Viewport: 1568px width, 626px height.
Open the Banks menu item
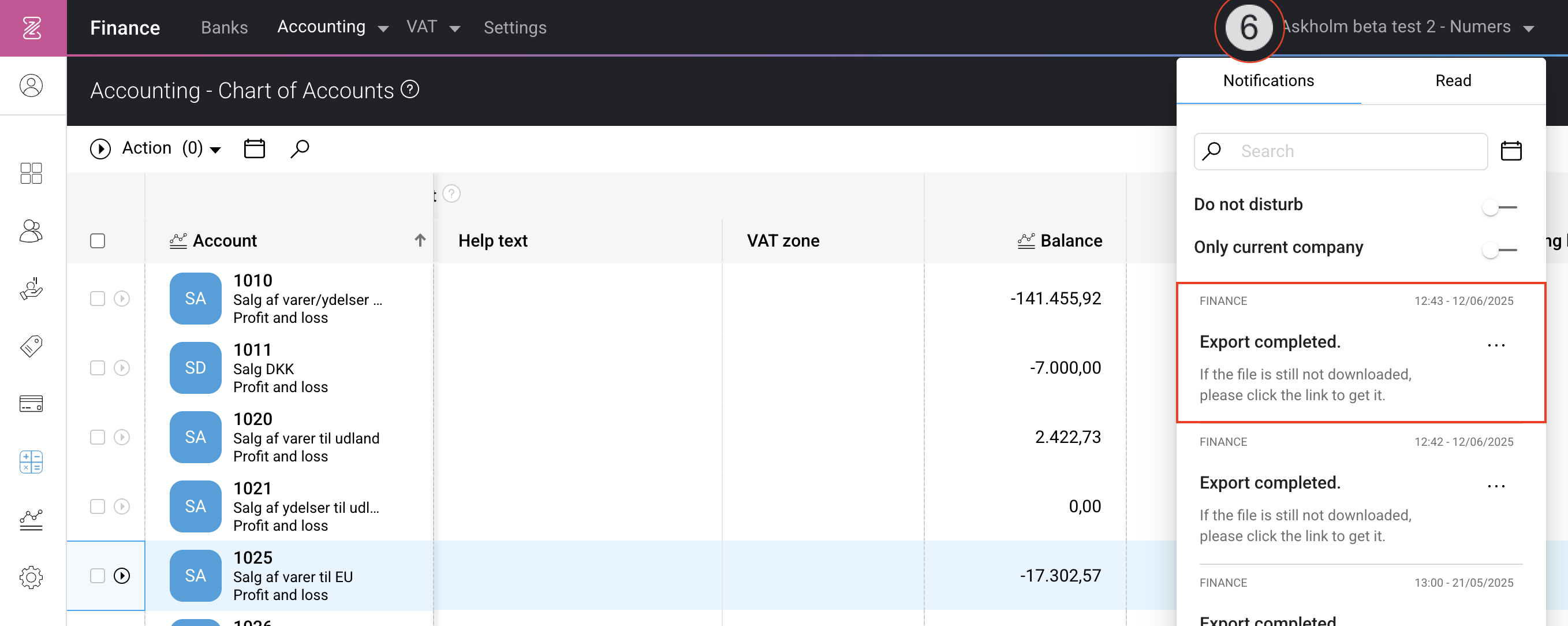pos(224,27)
